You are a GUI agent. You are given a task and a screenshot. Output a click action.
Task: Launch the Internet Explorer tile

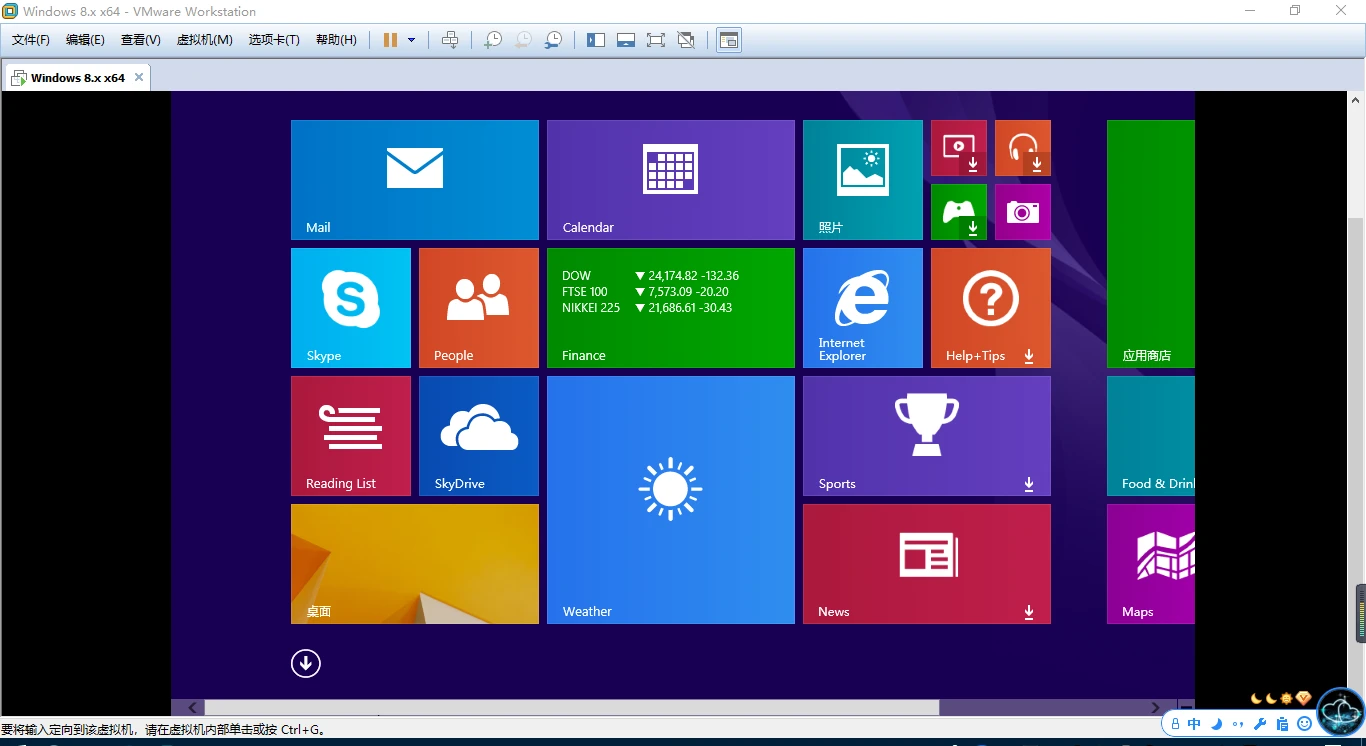point(862,308)
